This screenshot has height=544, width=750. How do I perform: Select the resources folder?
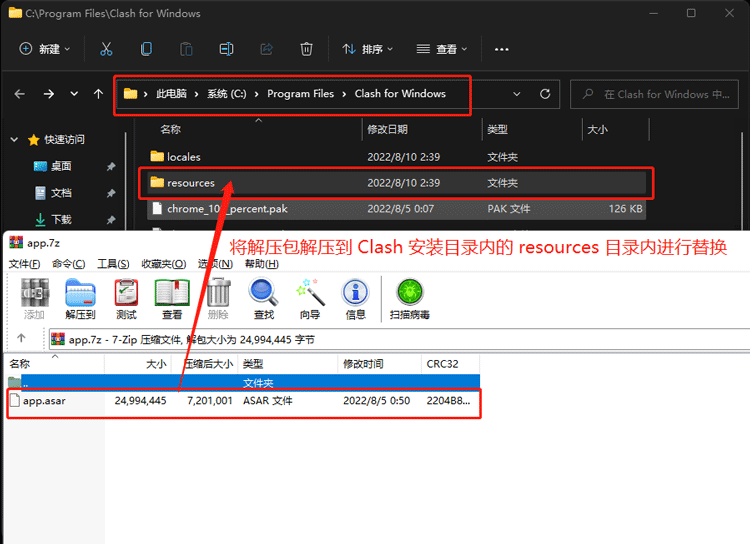point(190,183)
